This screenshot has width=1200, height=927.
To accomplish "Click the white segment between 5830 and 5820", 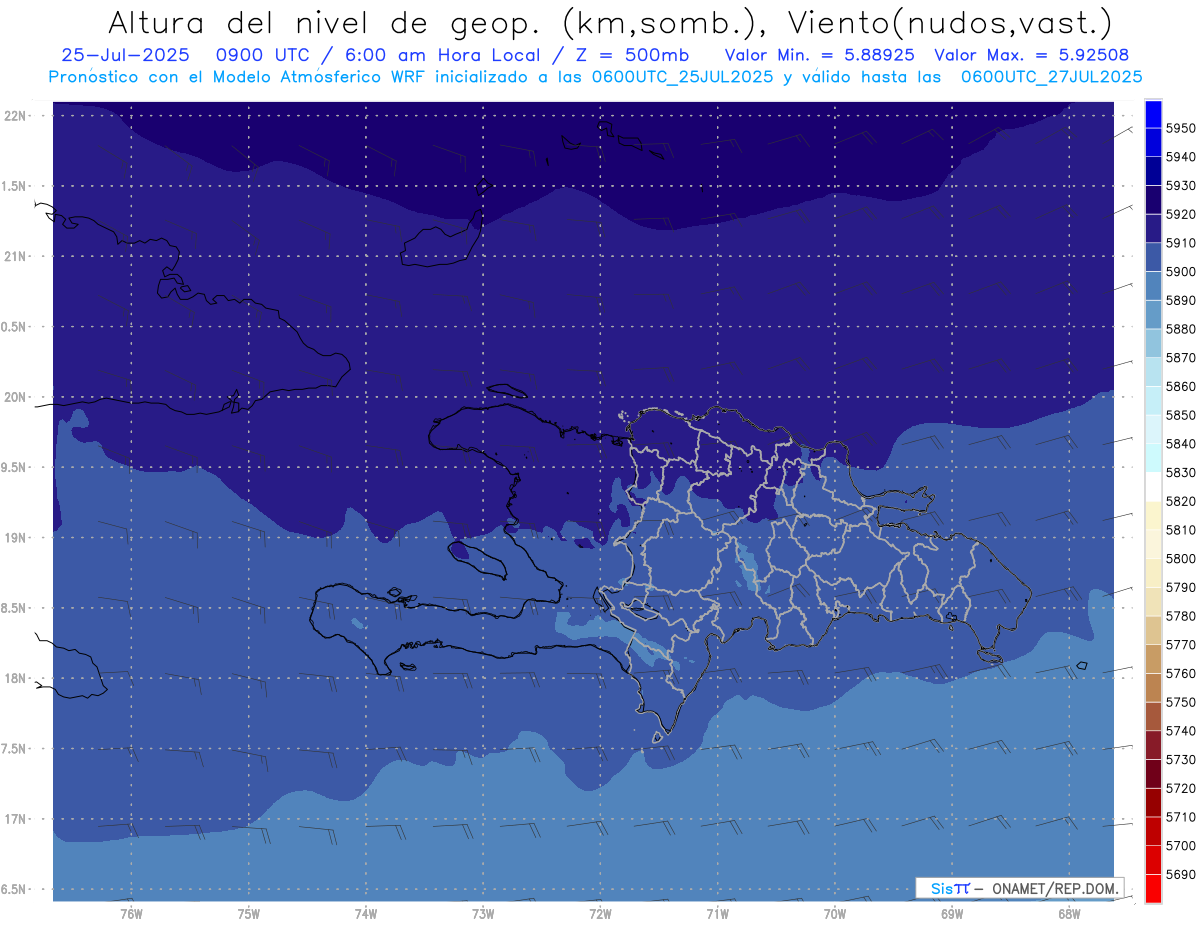I will point(1152,487).
